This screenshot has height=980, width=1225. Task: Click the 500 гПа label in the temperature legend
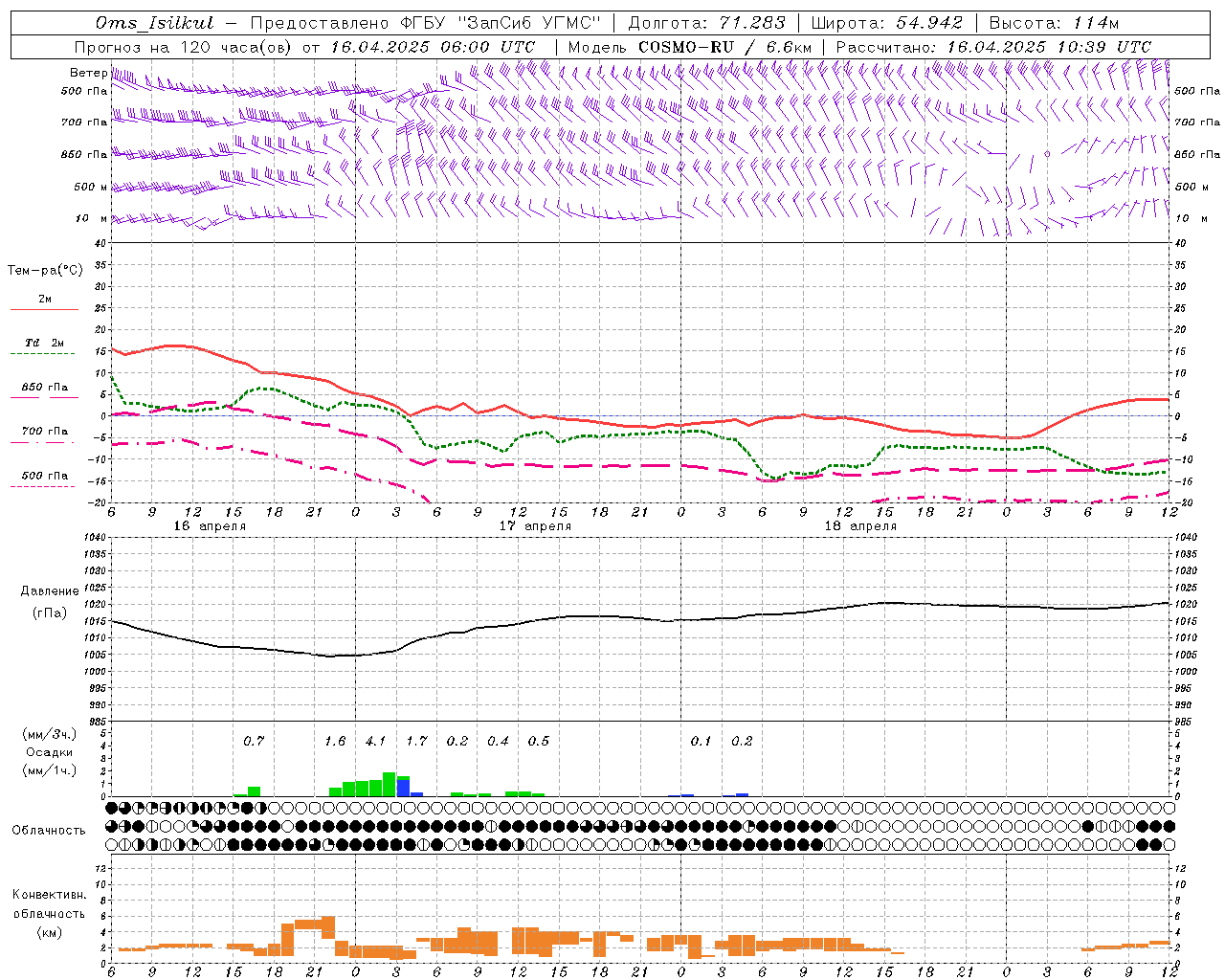point(44,476)
